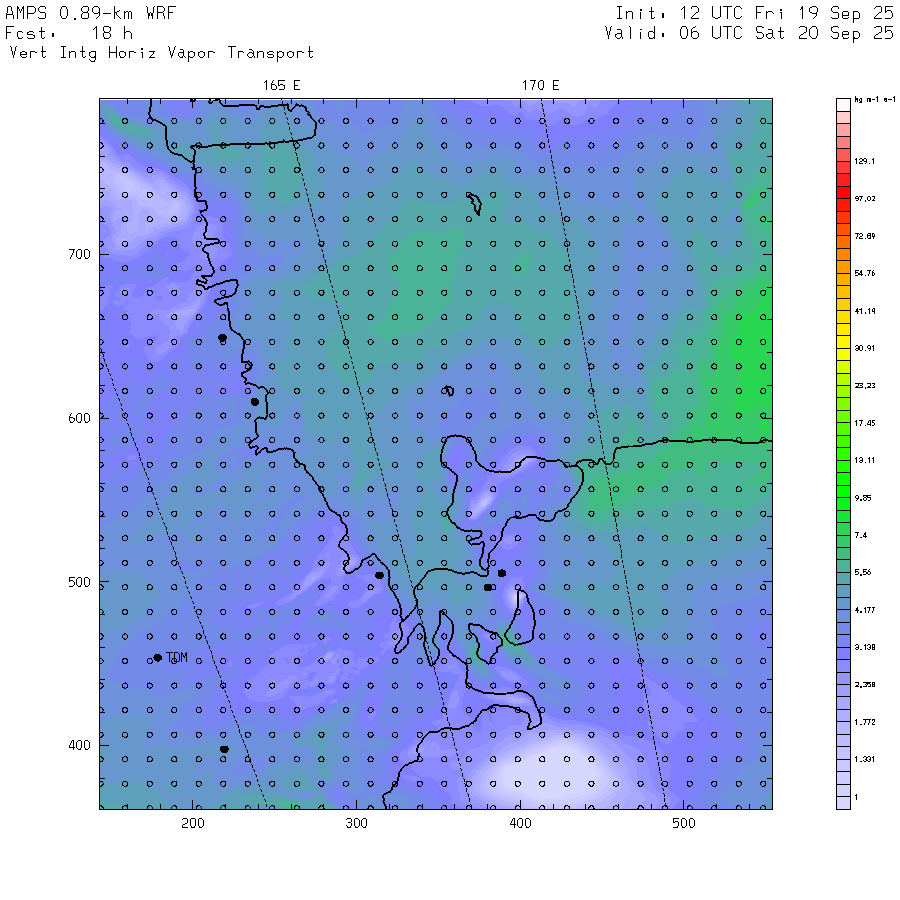The height and width of the screenshot is (900, 900).
Task: Select the y-axis '700' tick label
Action: [x=79, y=254]
